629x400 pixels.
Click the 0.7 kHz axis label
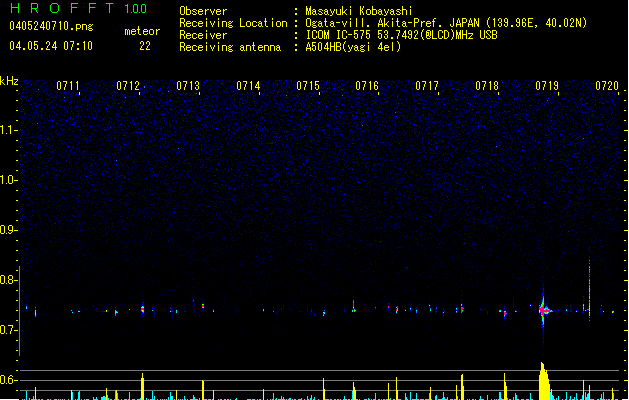click(9, 330)
